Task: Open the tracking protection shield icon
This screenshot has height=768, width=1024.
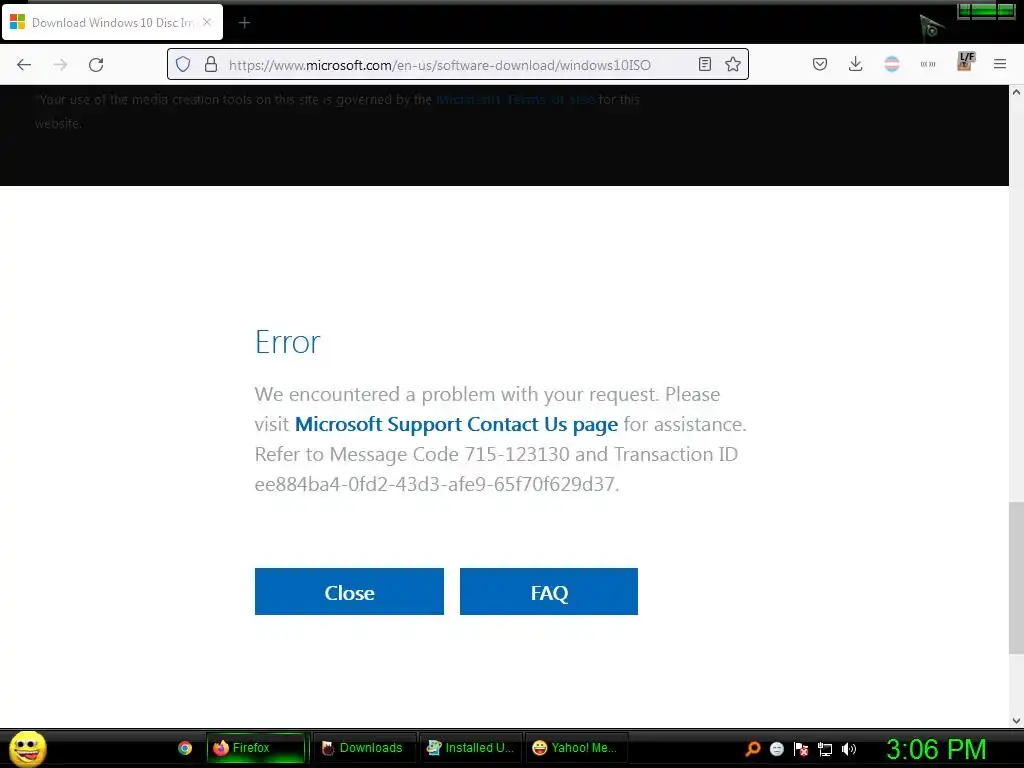Action: point(183,64)
